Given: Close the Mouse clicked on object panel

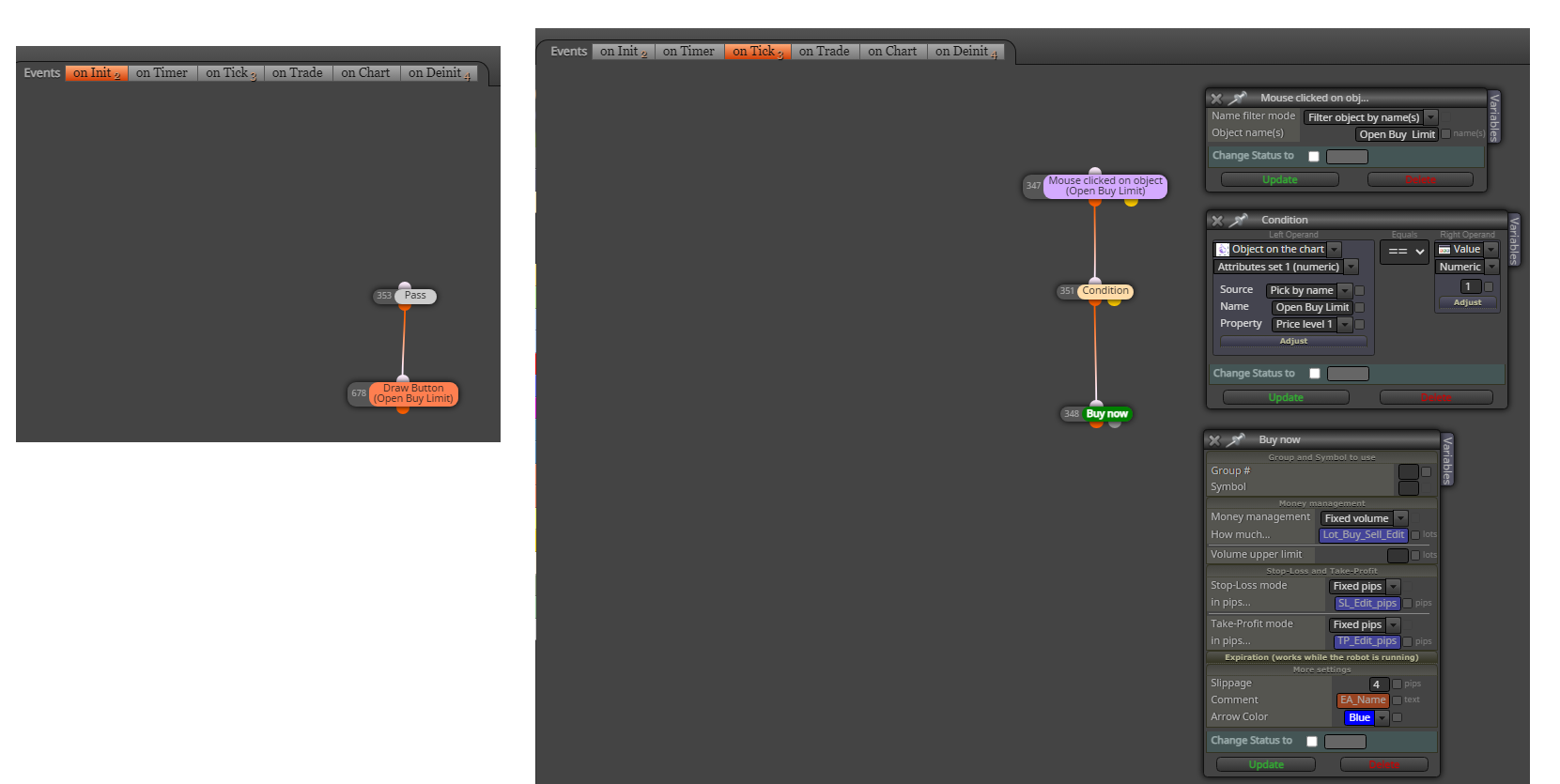Looking at the screenshot, I should [1216, 99].
